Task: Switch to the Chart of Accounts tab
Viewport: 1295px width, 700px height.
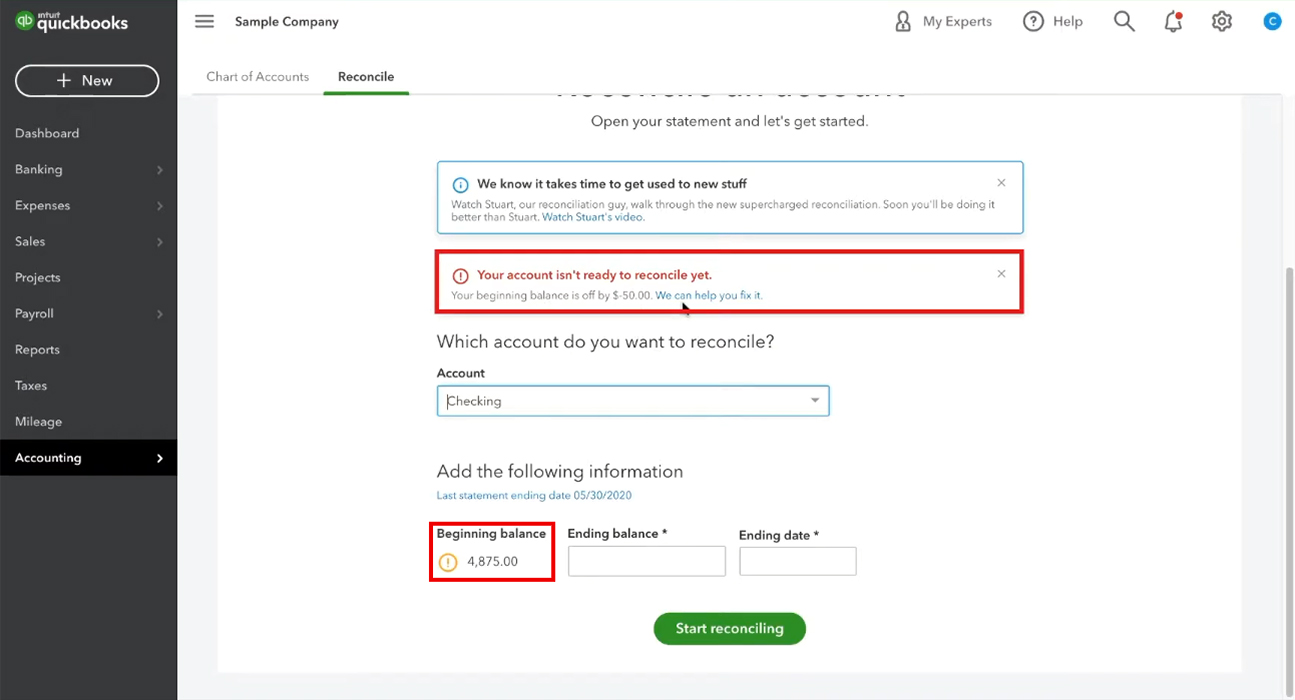Action: click(x=257, y=77)
